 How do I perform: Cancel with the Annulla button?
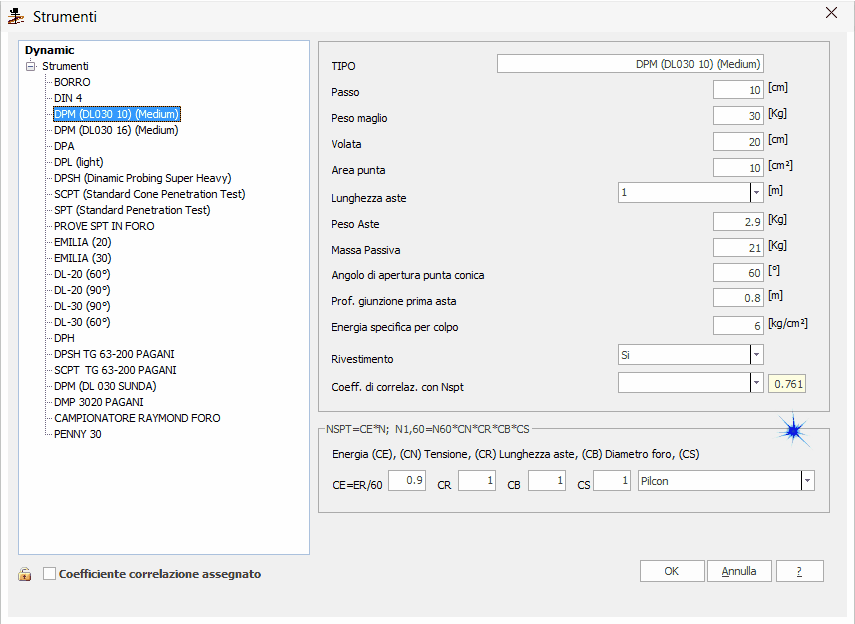click(739, 571)
